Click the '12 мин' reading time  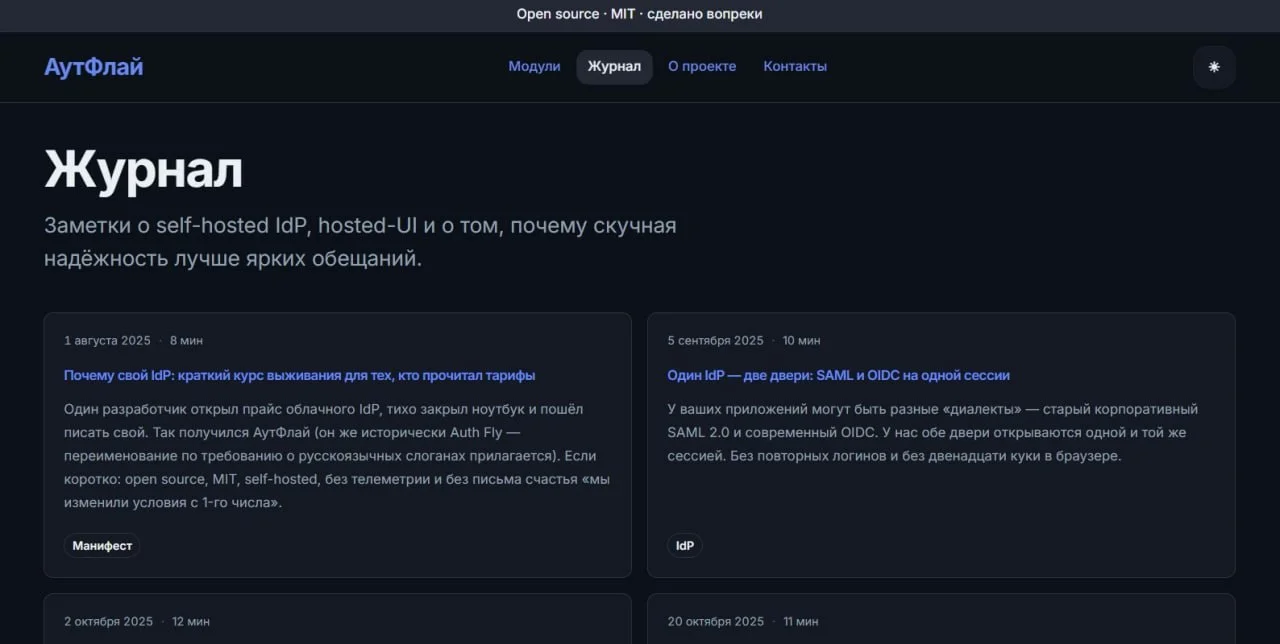click(x=191, y=622)
